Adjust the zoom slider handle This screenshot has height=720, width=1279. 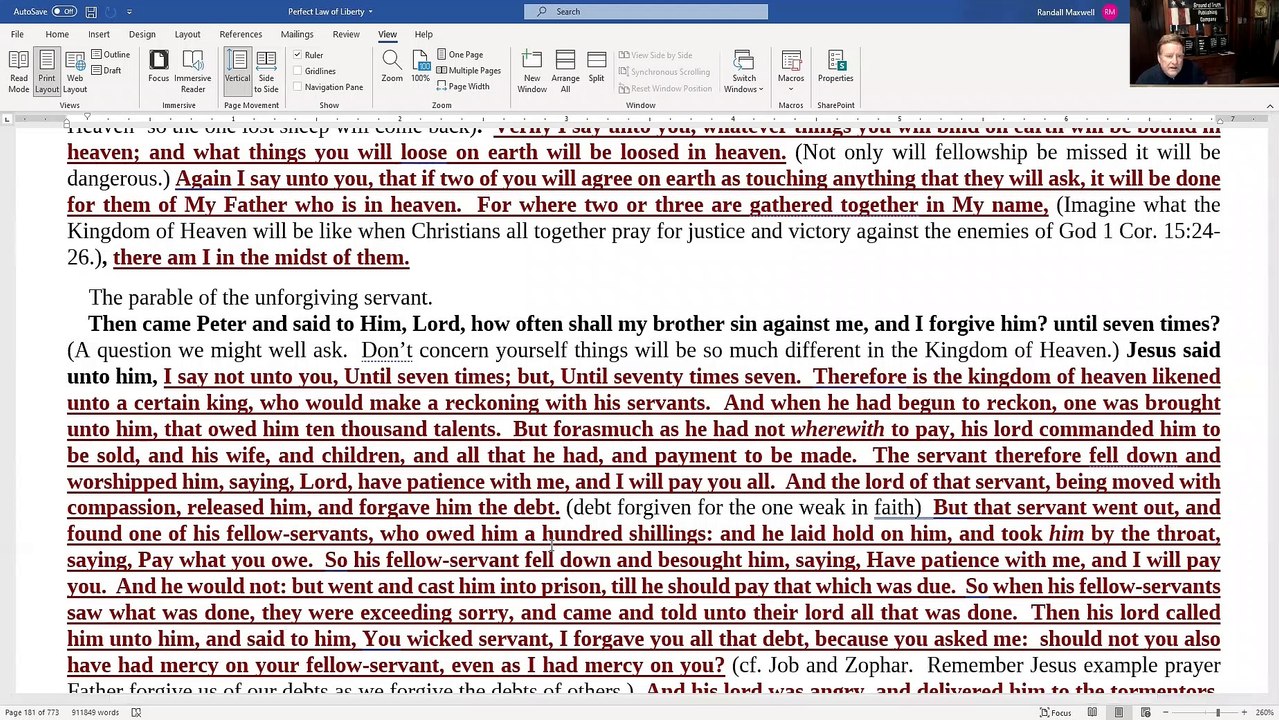(x=1217, y=713)
